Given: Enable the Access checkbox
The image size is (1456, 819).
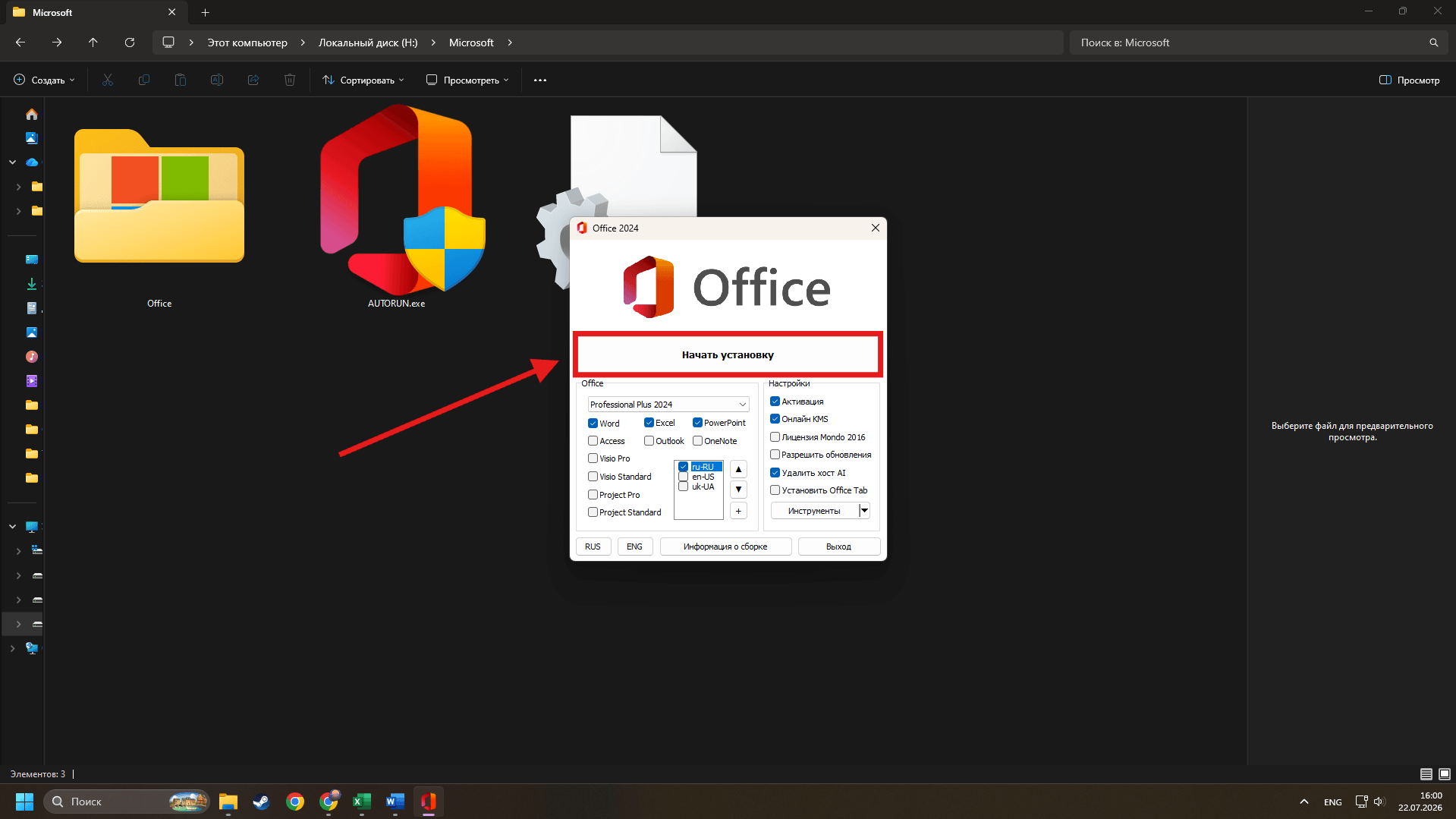Looking at the screenshot, I should 593,441.
